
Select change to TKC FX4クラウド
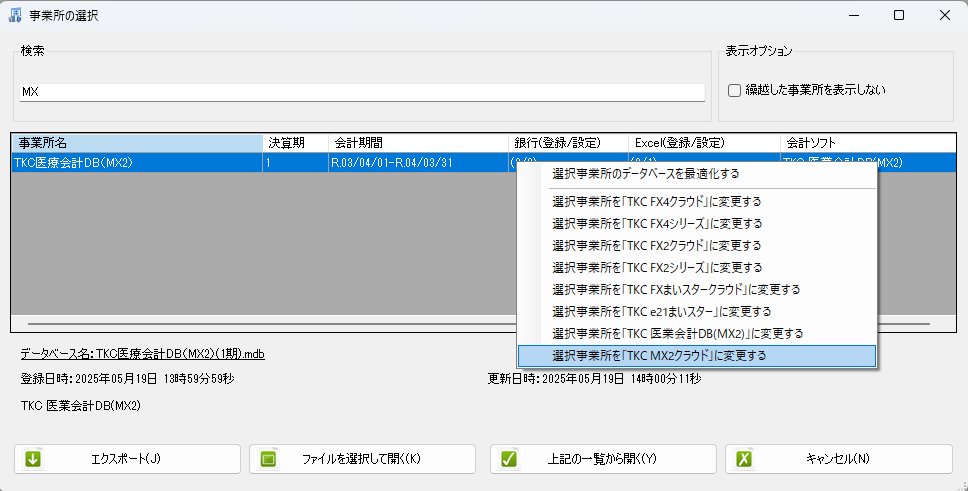click(696, 201)
